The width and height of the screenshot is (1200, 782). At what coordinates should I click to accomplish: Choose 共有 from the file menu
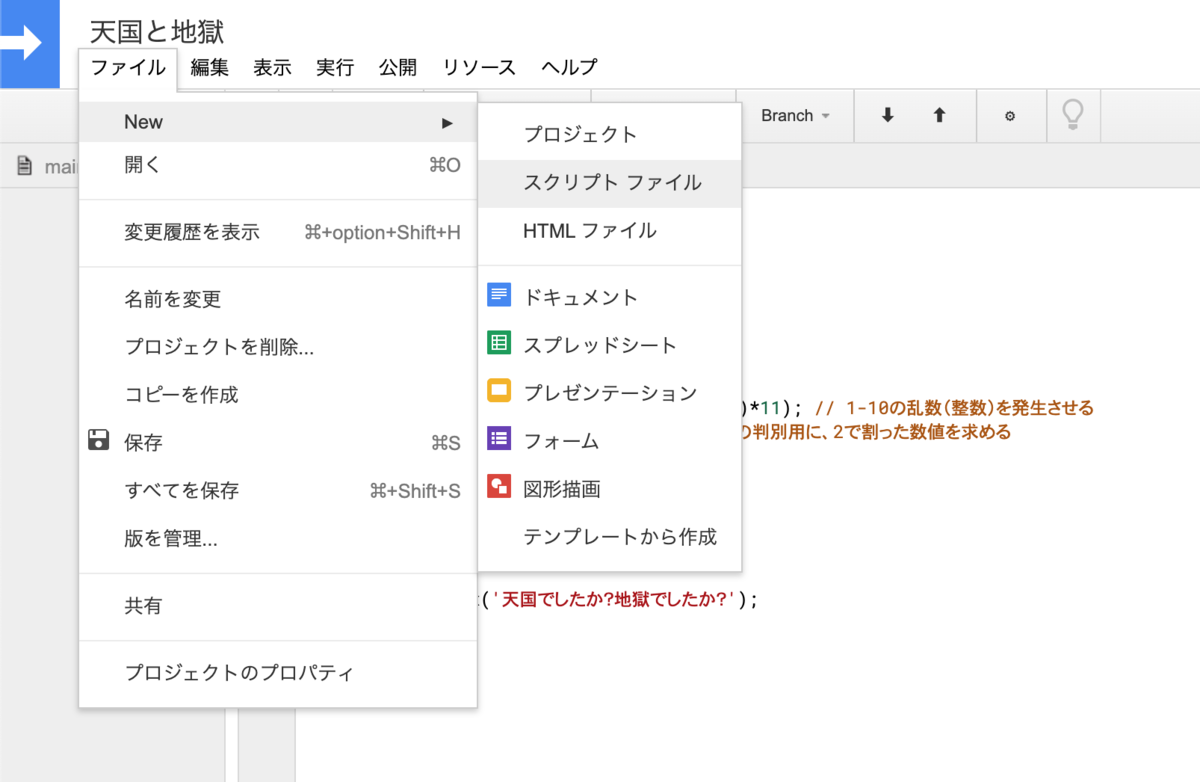click(x=278, y=606)
